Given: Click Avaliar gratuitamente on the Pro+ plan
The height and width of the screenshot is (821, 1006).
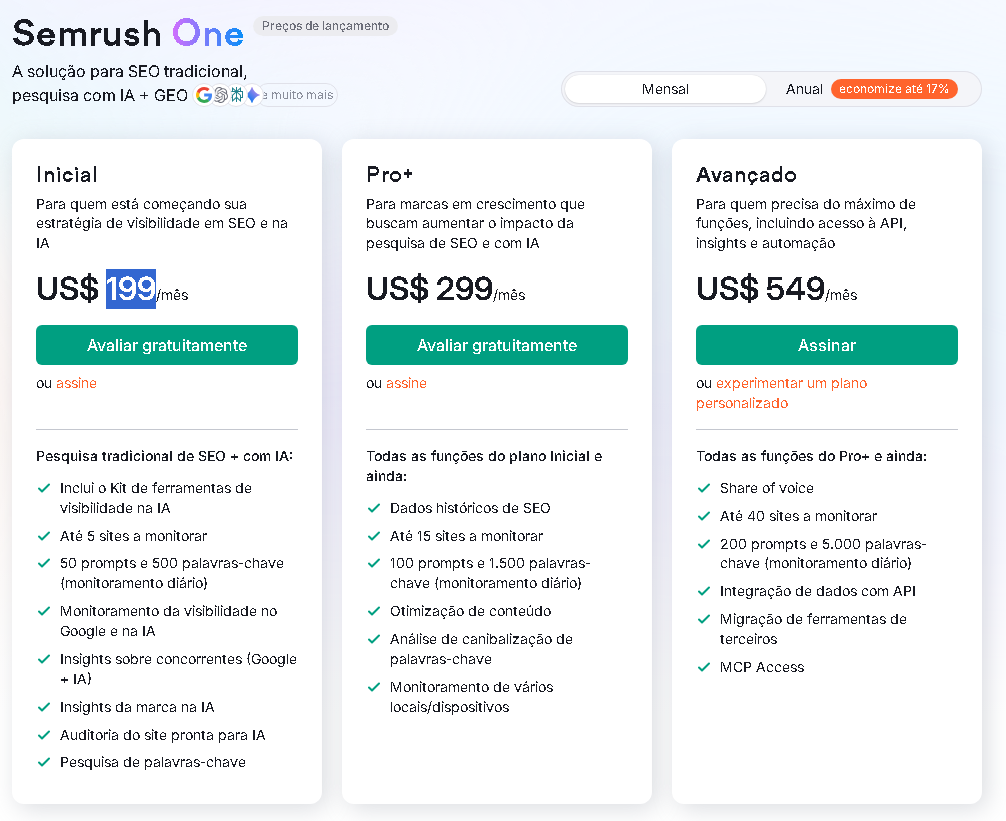Looking at the screenshot, I should coord(497,345).
